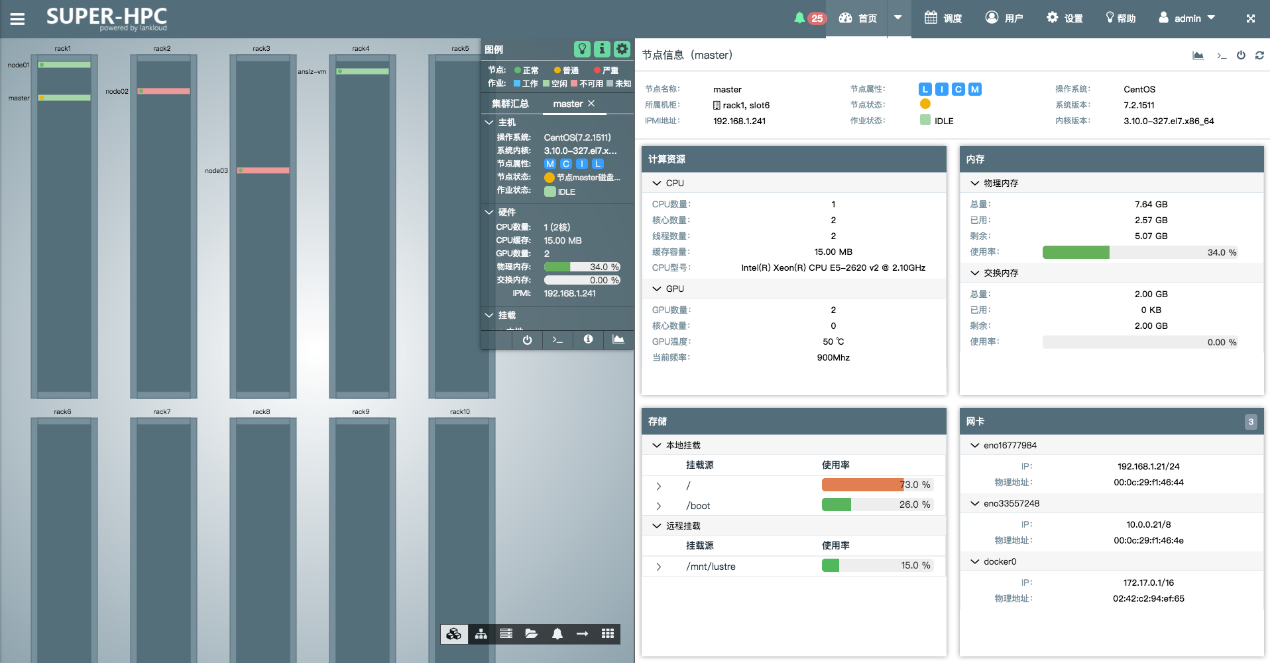1270x663 pixels.
Task: Switch to the 集群汇总 tab
Action: (510, 104)
